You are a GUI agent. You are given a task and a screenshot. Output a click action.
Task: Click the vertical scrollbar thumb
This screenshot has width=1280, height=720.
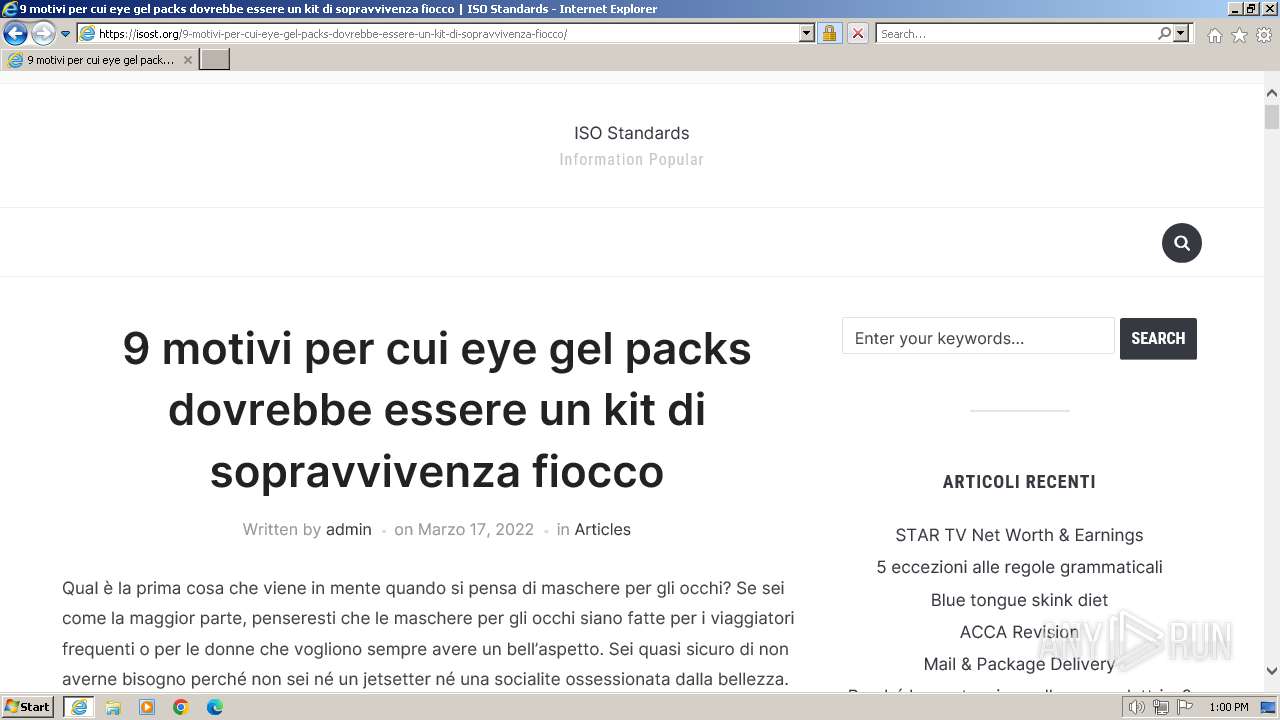pos(1271,117)
